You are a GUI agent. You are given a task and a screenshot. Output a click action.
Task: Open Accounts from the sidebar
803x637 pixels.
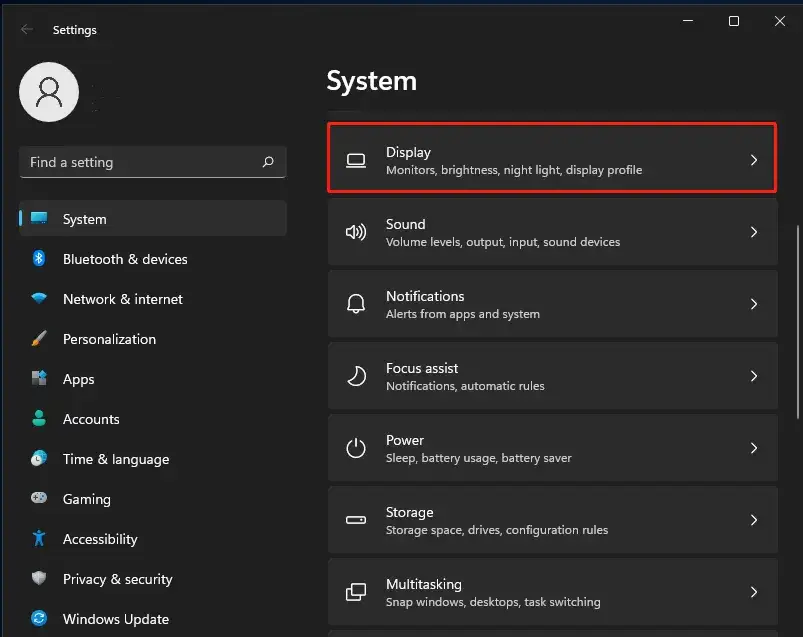pyautogui.click(x=91, y=419)
